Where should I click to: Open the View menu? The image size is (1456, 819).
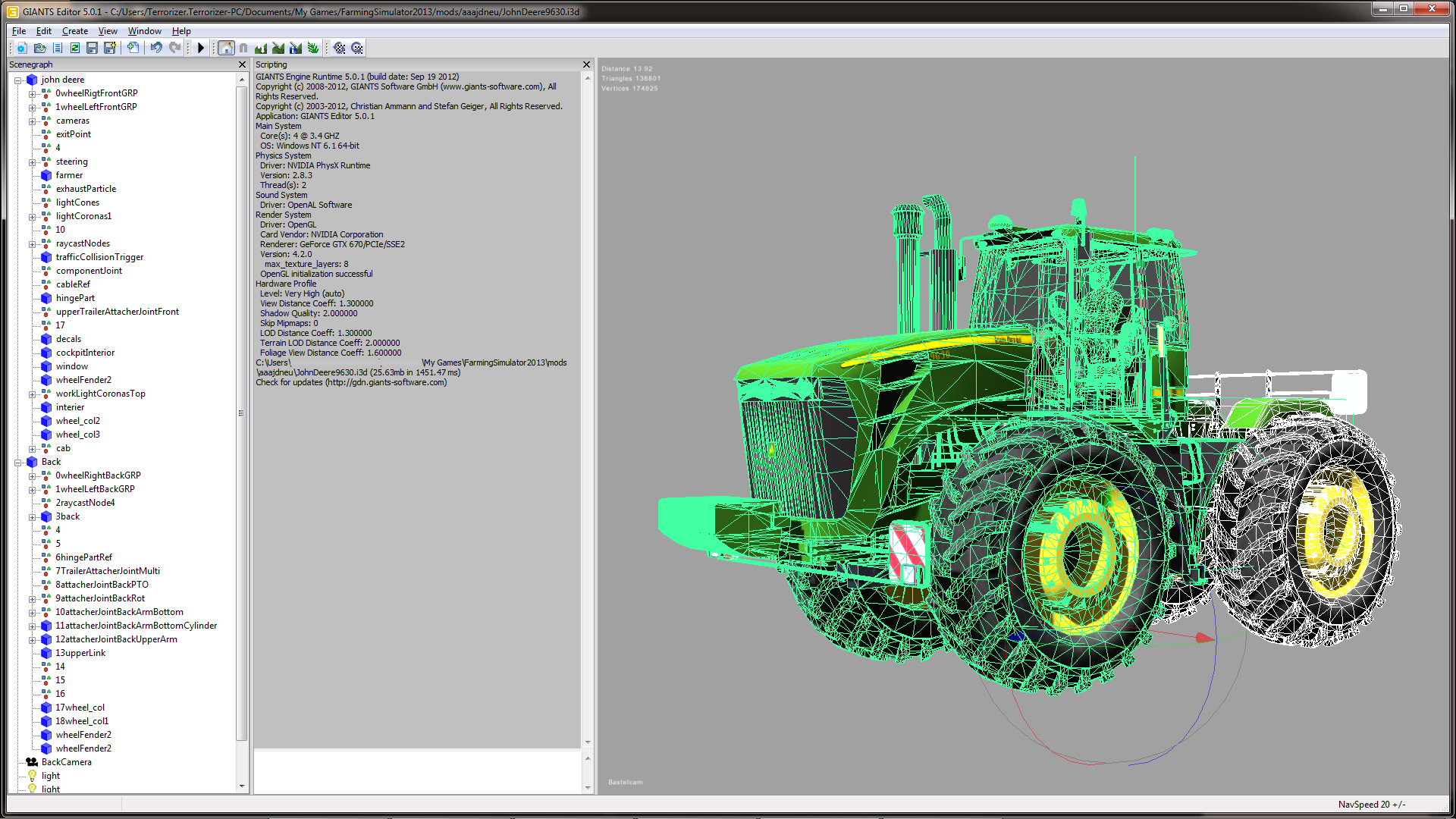pos(108,31)
